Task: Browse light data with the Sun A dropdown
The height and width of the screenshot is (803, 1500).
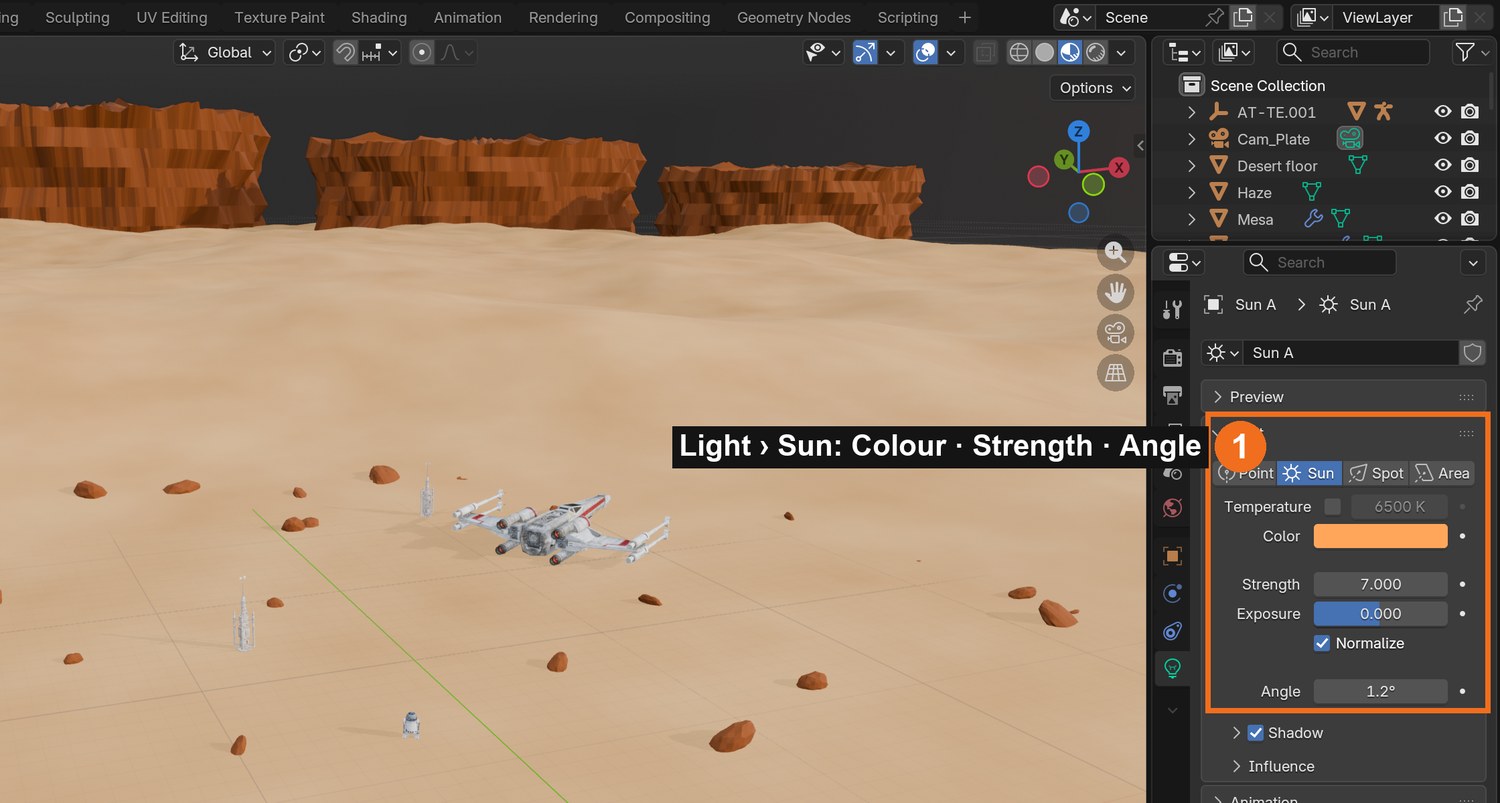Action: (1222, 353)
